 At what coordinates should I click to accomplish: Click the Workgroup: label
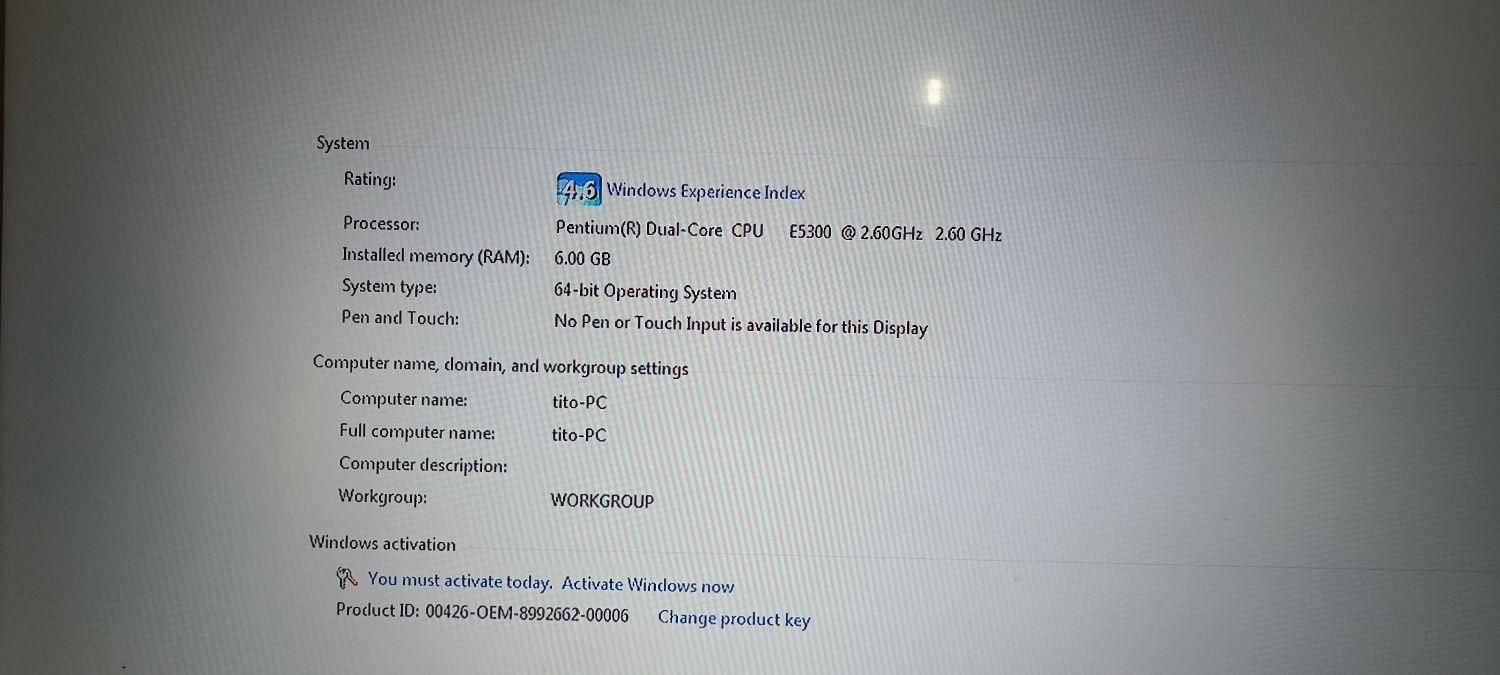pyautogui.click(x=382, y=497)
